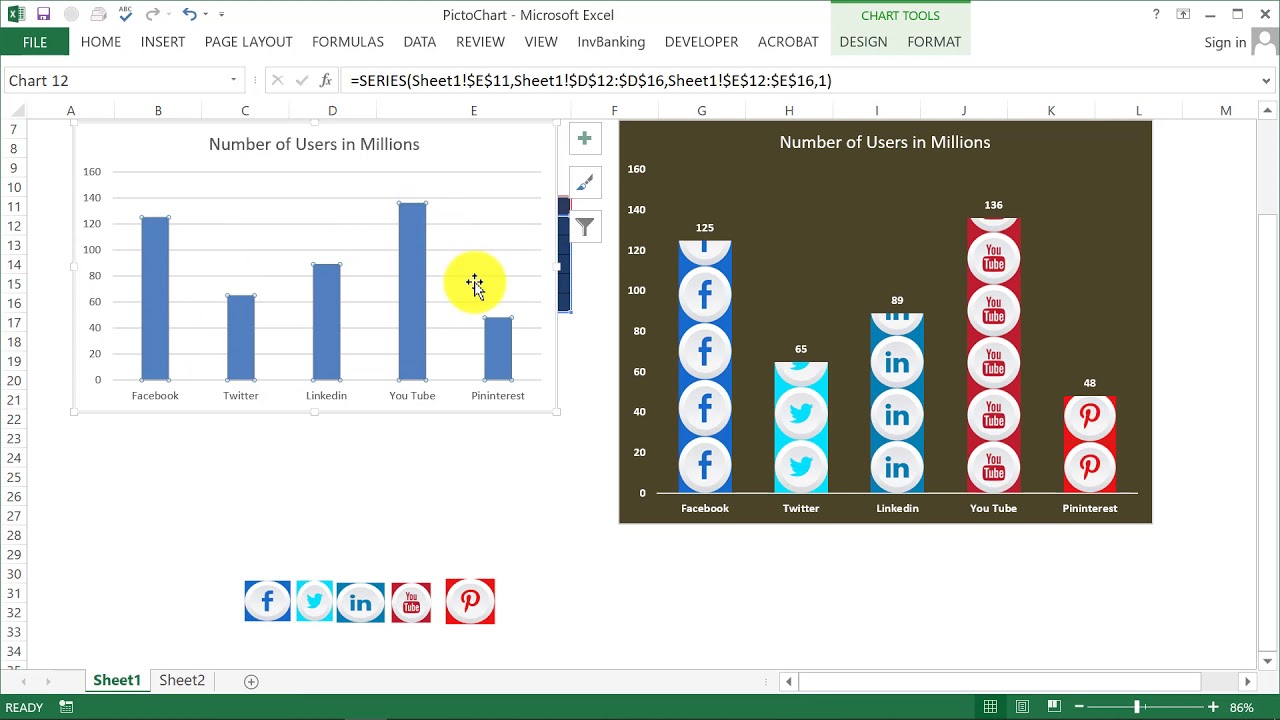Screen dimensions: 1280x720
Task: Click the horizontal scrollbar left arrow
Action: click(x=789, y=681)
